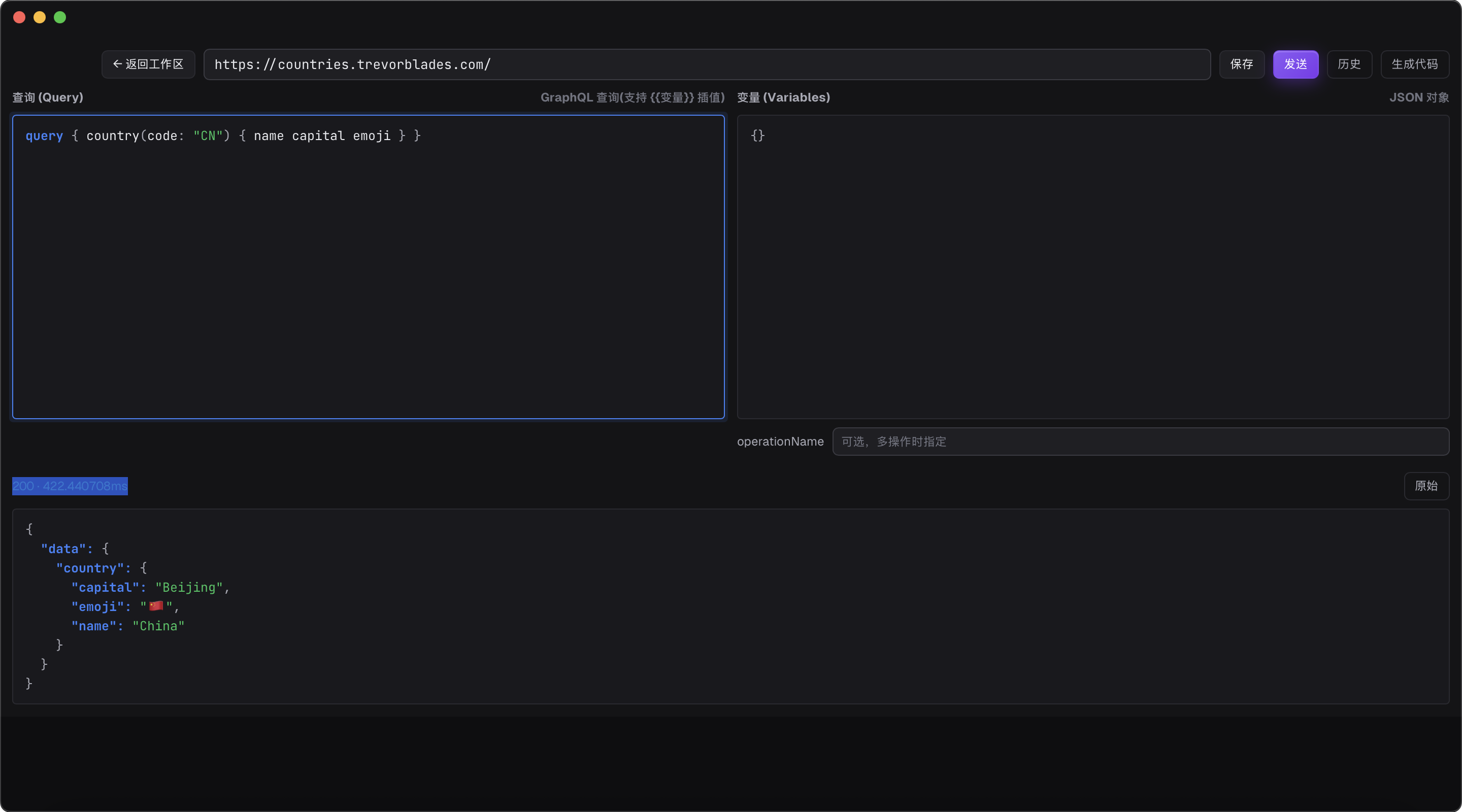
Task: Open the 生成代码 code generation button
Action: 1414,64
